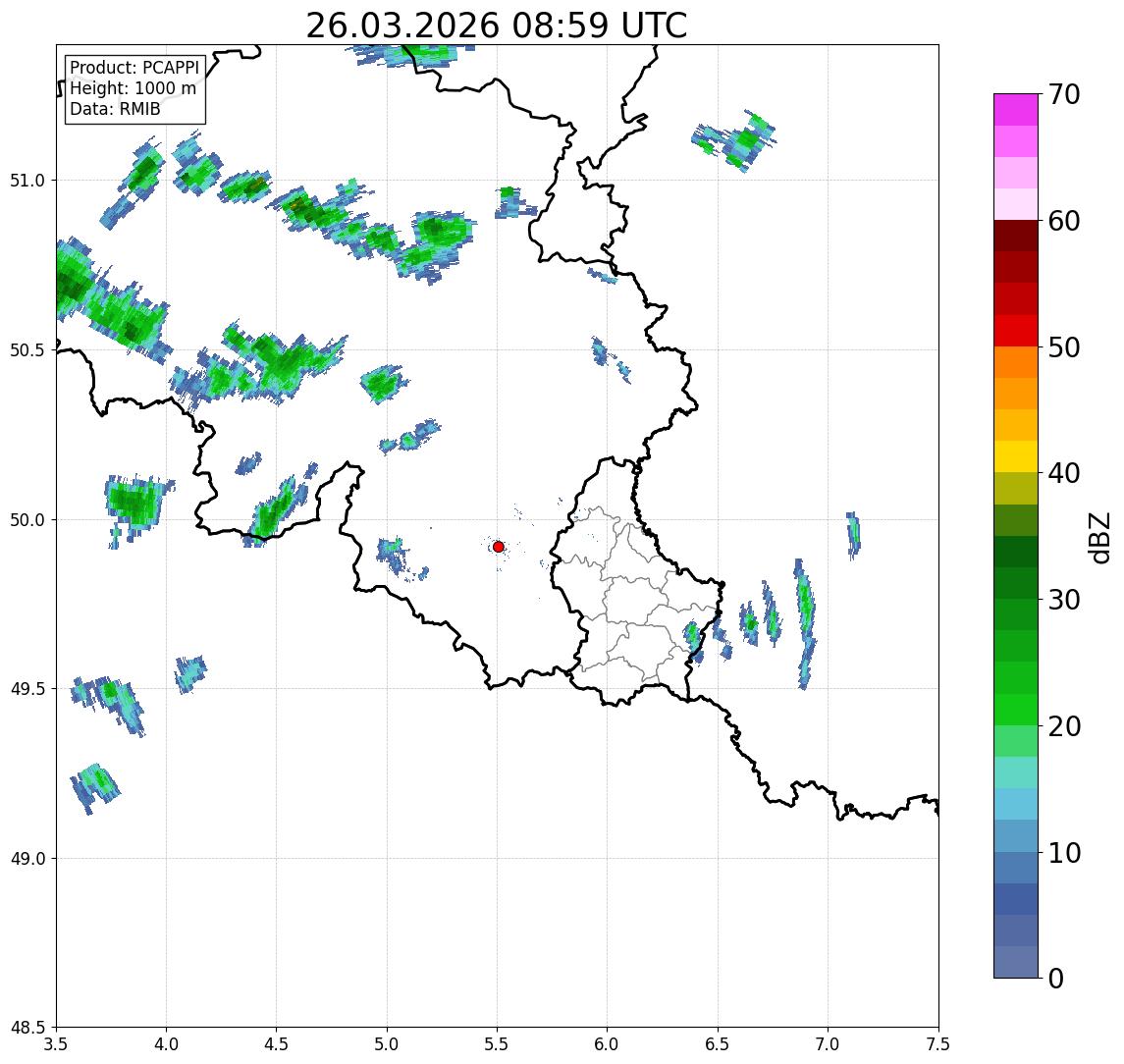Screen dimensions: 1124x1064
Task: Click the latitude axis label 48.5
Action: coord(27,1028)
